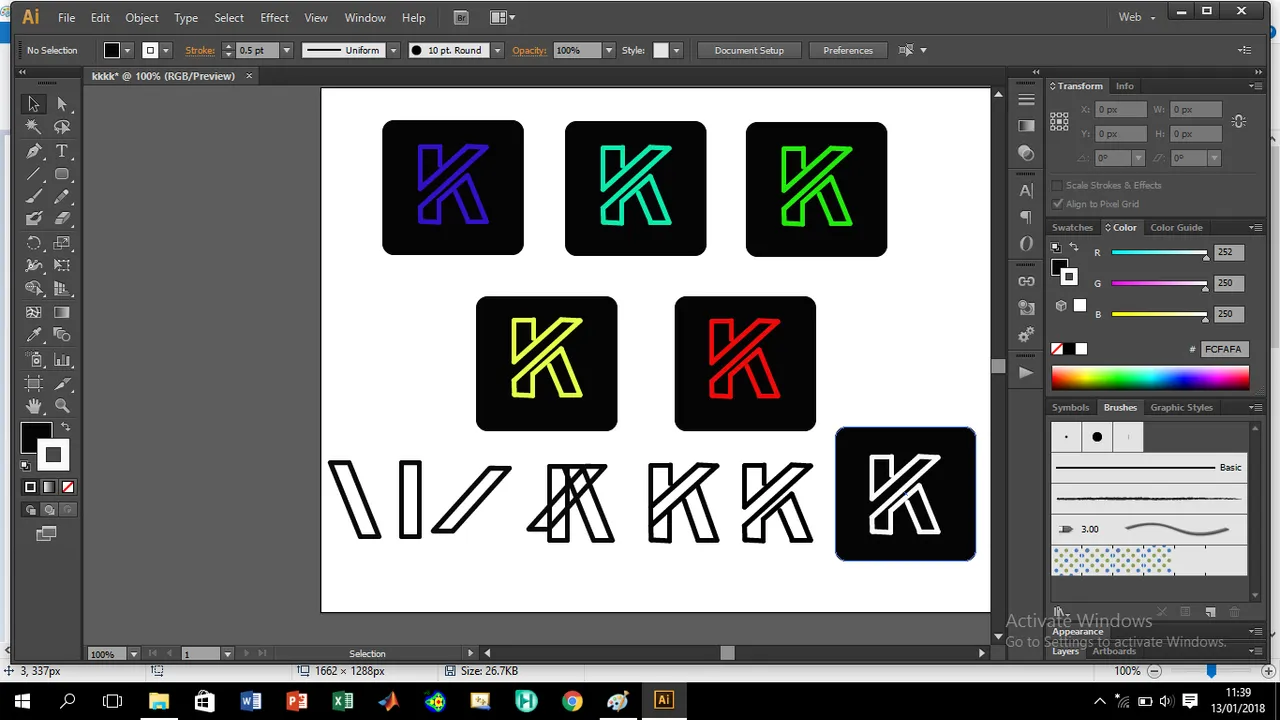This screenshot has width=1280, height=720.
Task: Select the Rotate tool
Action: tap(34, 243)
